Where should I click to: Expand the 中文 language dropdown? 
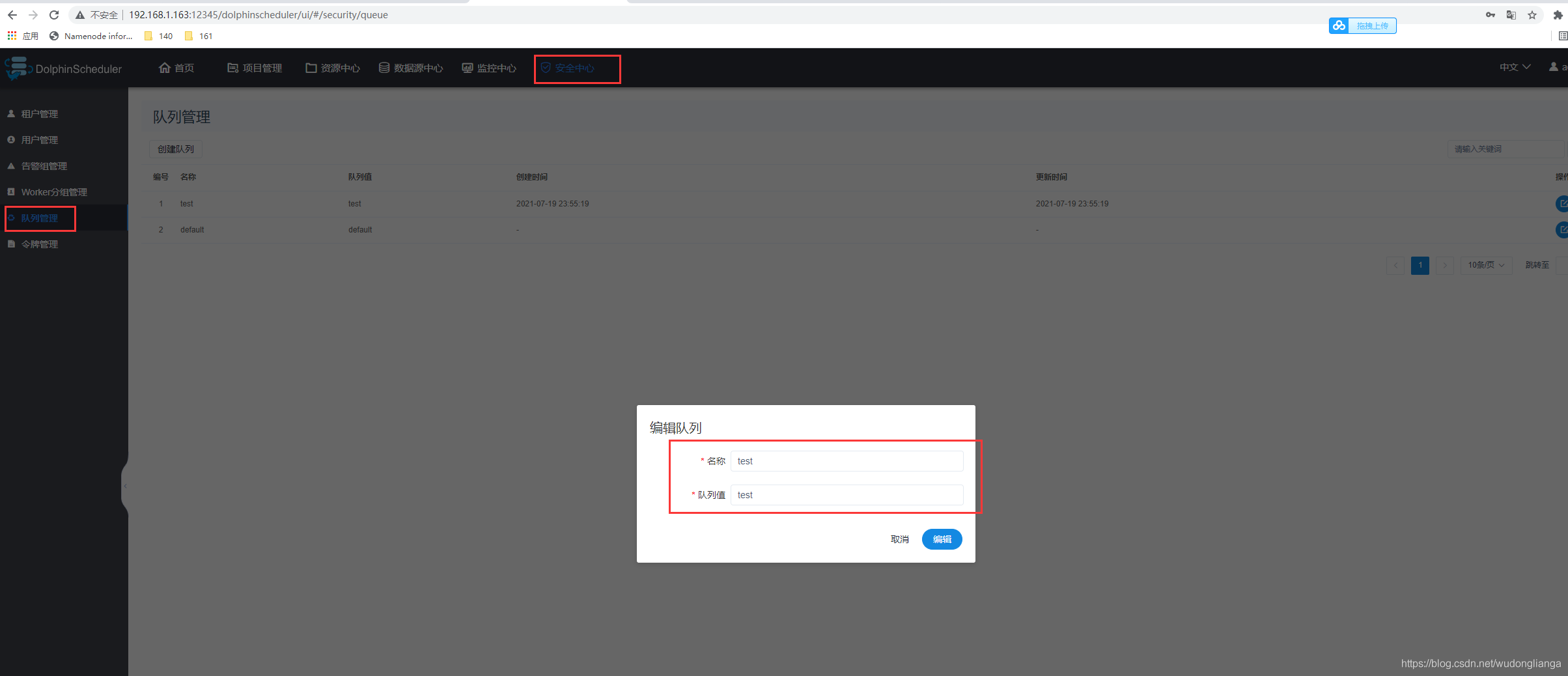tap(1515, 67)
